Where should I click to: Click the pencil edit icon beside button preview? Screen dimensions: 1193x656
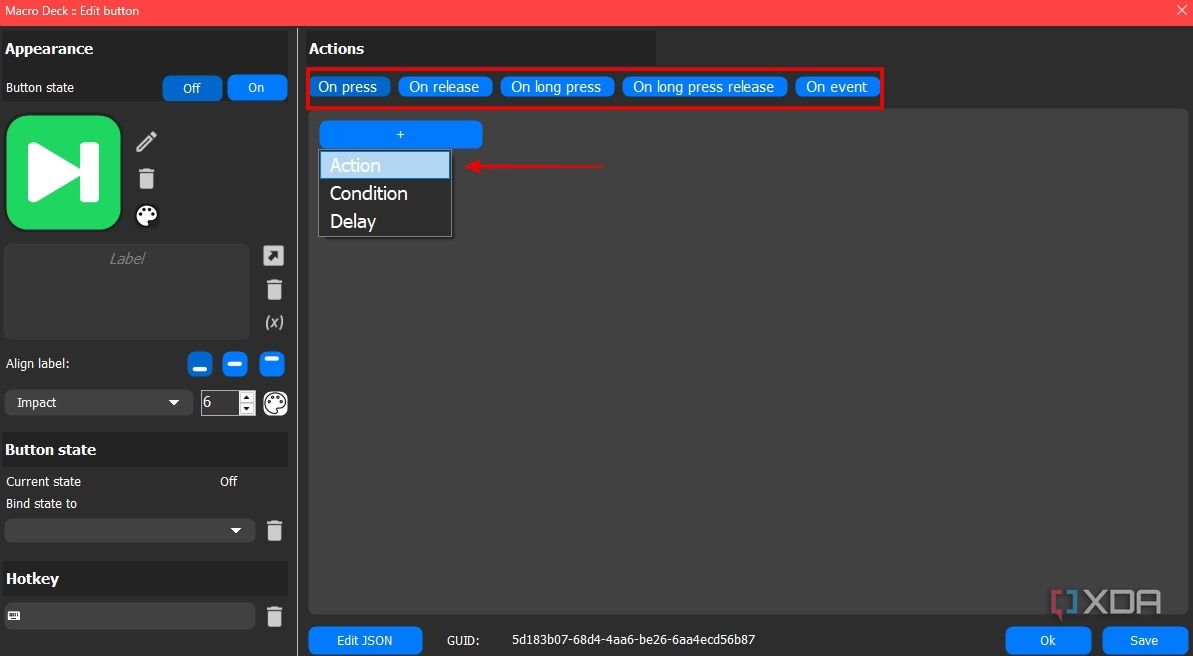pyautogui.click(x=147, y=142)
